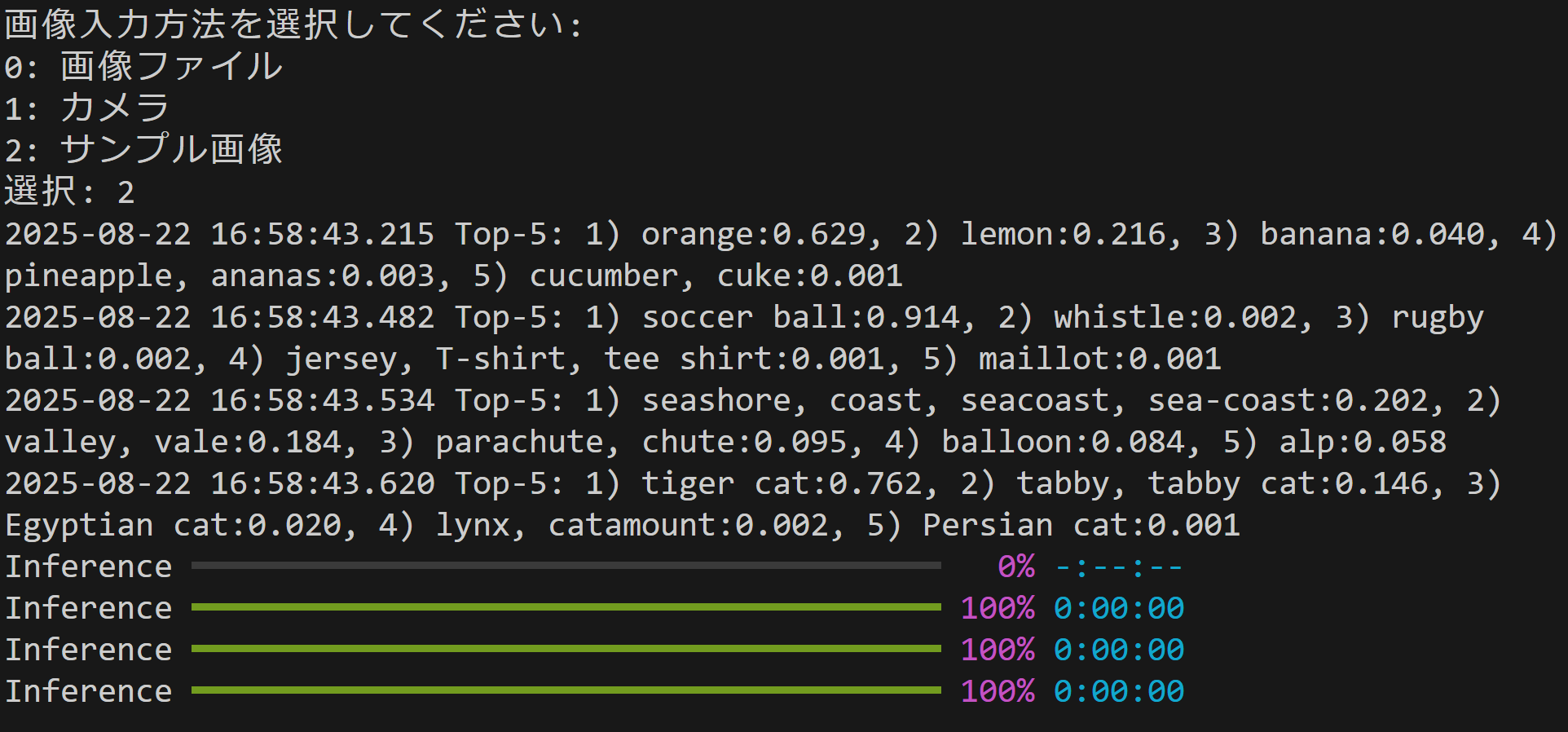Select the '2: サンプル画像' option line

point(143,149)
